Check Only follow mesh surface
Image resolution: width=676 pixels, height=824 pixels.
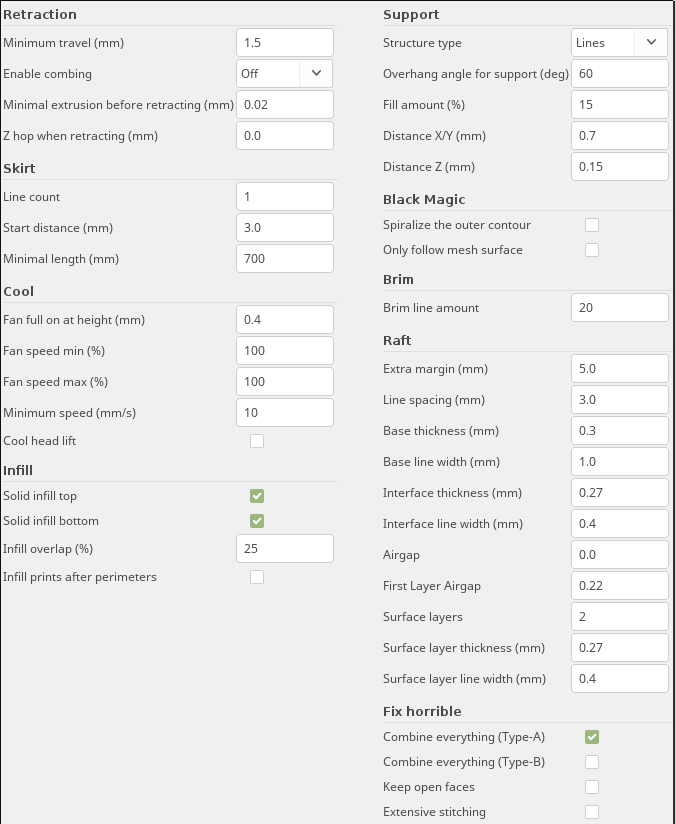[x=592, y=250]
